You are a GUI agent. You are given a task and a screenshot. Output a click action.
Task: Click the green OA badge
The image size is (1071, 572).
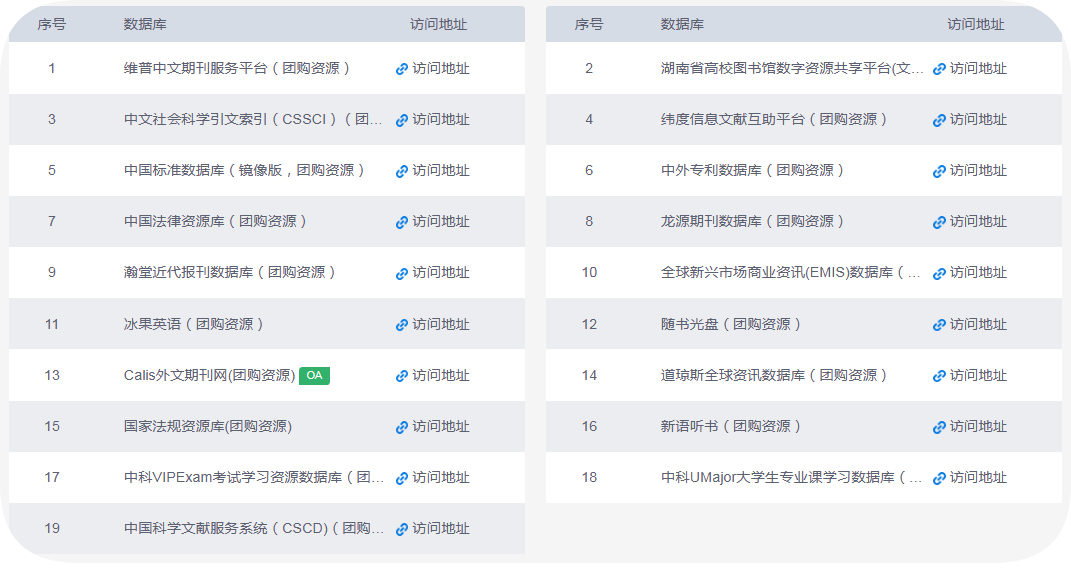point(314,376)
